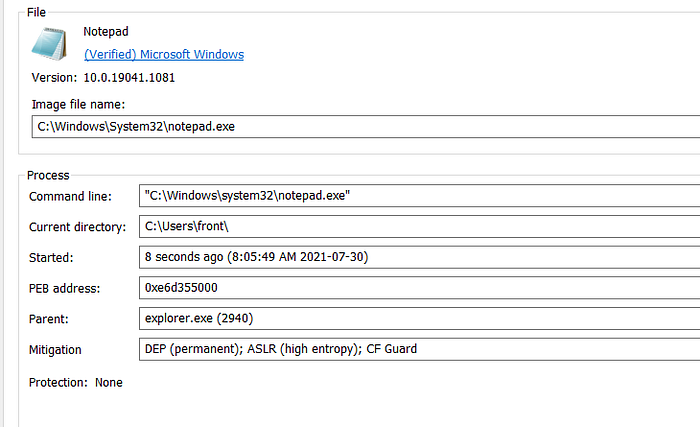
Task: Click the Protection: None value
Action: [108, 383]
